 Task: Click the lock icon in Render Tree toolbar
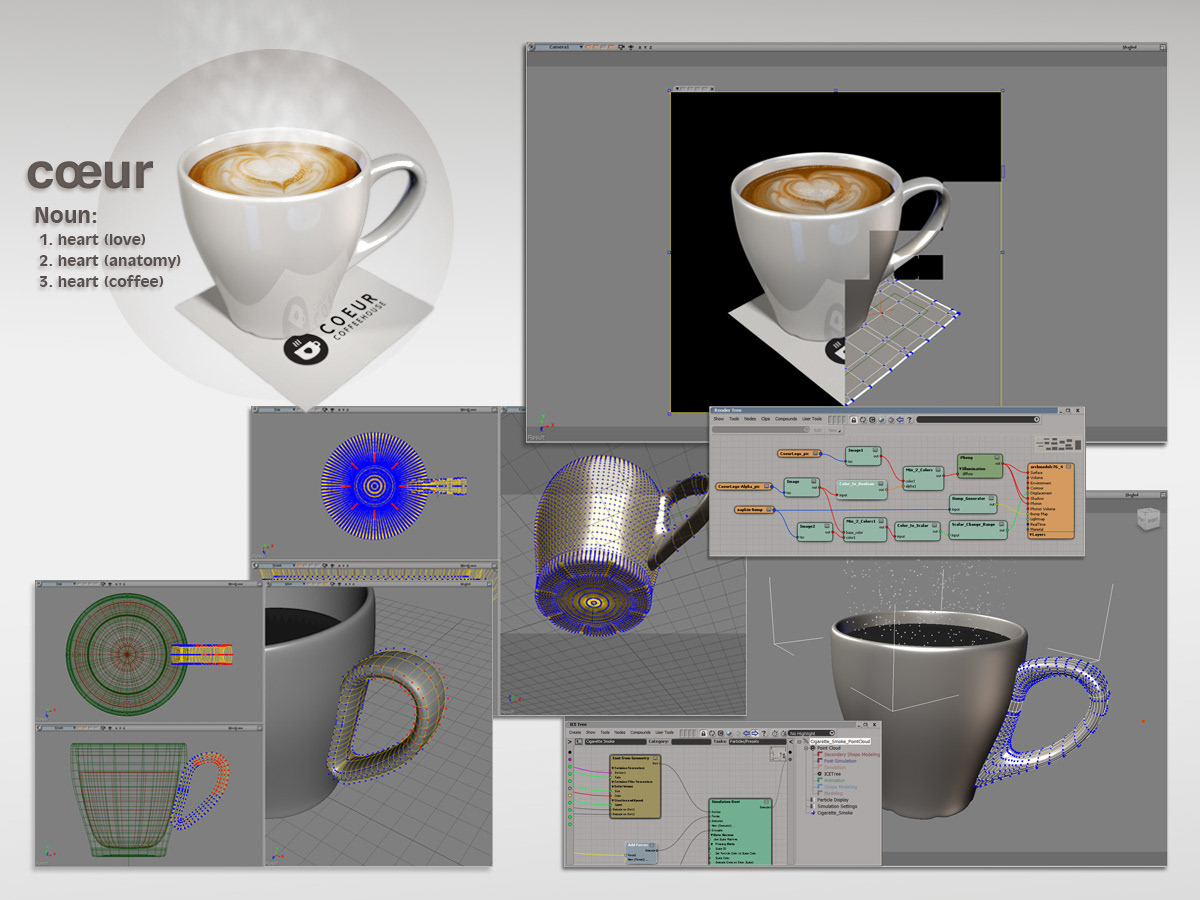tap(853, 420)
